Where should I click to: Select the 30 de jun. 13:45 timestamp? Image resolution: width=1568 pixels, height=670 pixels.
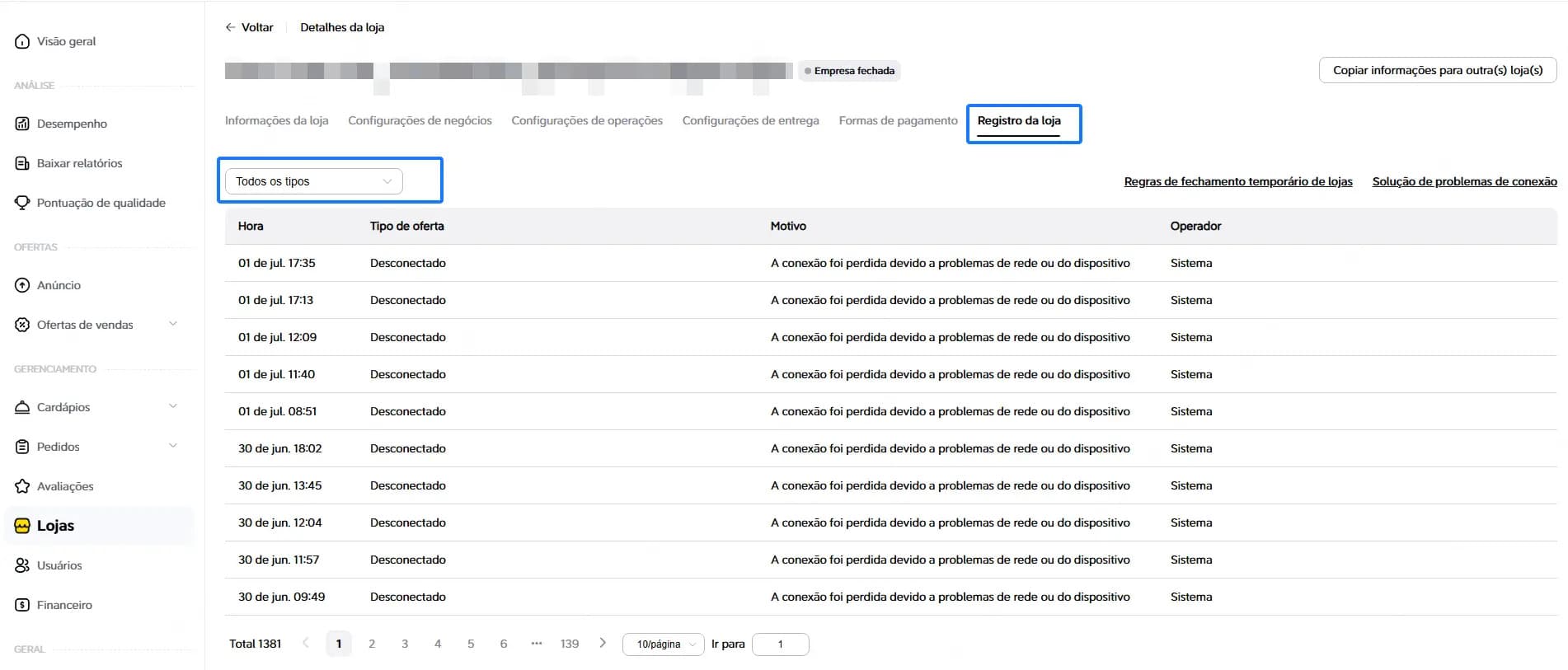point(280,485)
